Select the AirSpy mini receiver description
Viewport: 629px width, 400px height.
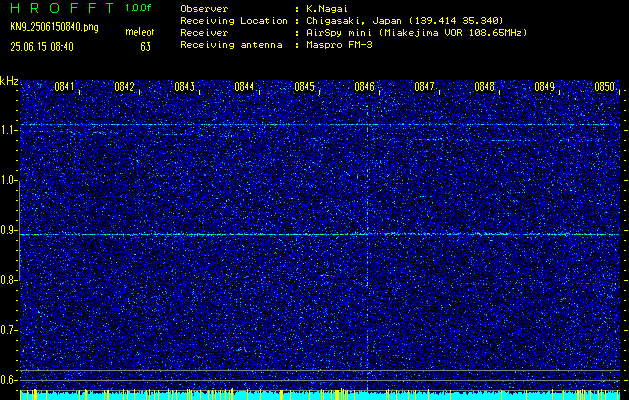point(417,33)
